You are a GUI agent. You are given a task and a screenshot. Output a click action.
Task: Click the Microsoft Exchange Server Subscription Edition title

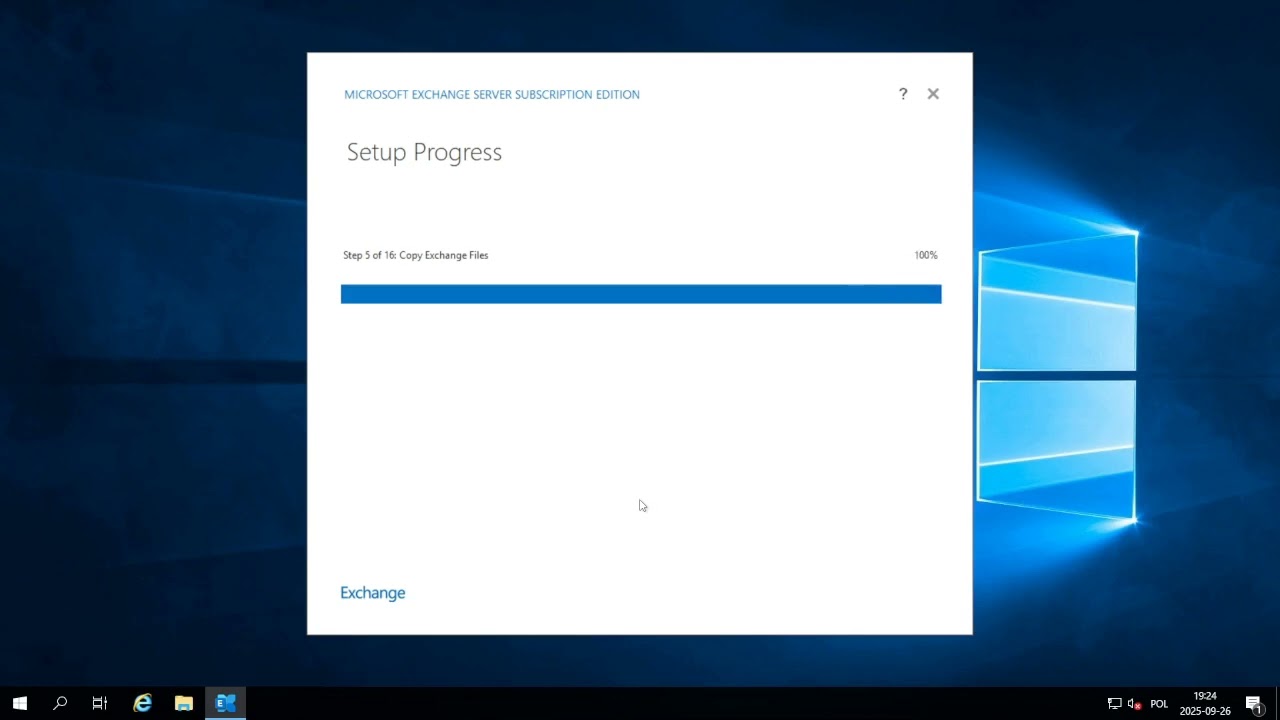pyautogui.click(x=492, y=95)
